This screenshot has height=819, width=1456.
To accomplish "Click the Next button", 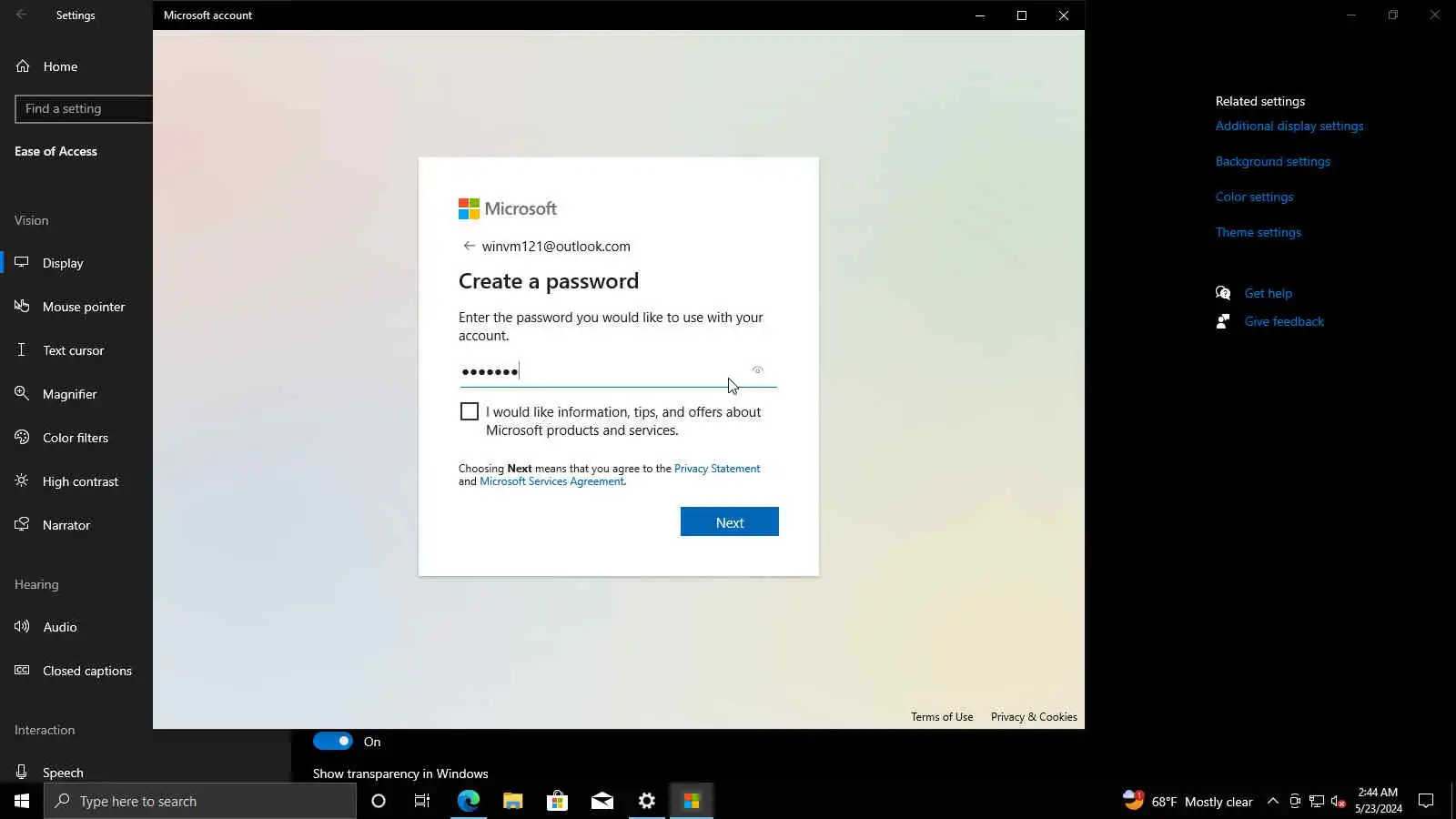I will (730, 521).
